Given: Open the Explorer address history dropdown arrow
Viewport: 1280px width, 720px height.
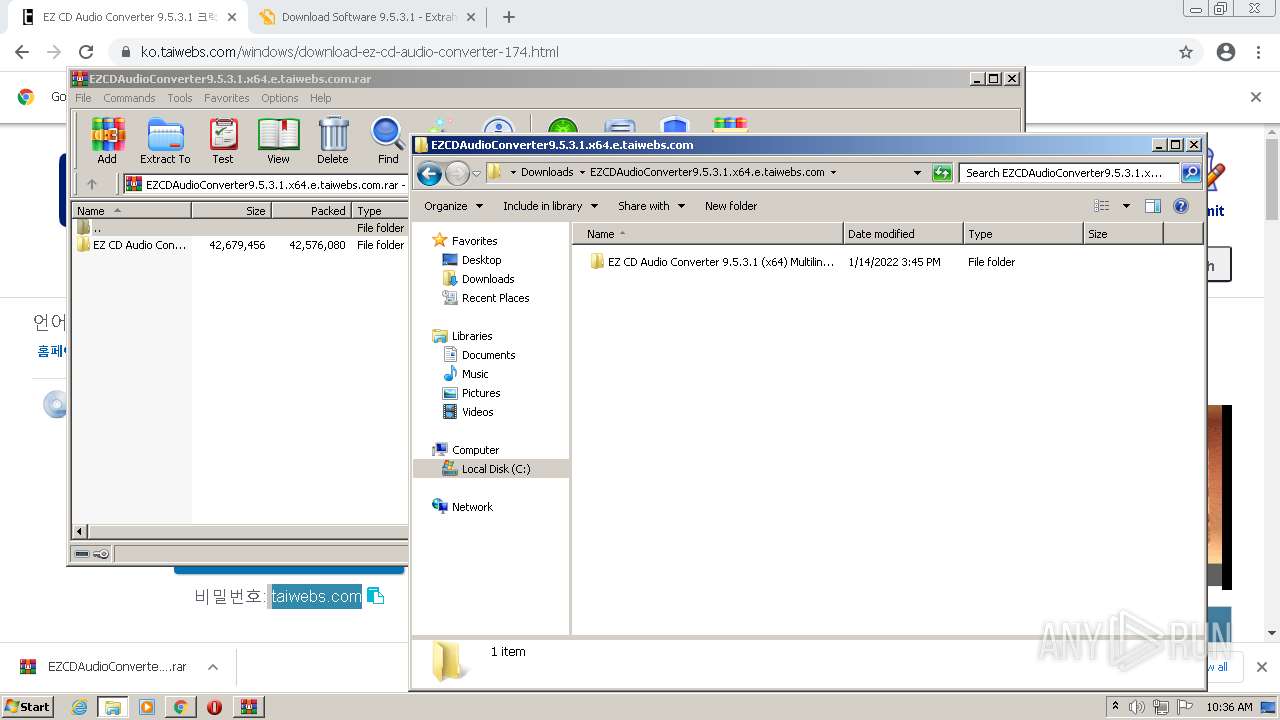Looking at the screenshot, I should 917,173.
